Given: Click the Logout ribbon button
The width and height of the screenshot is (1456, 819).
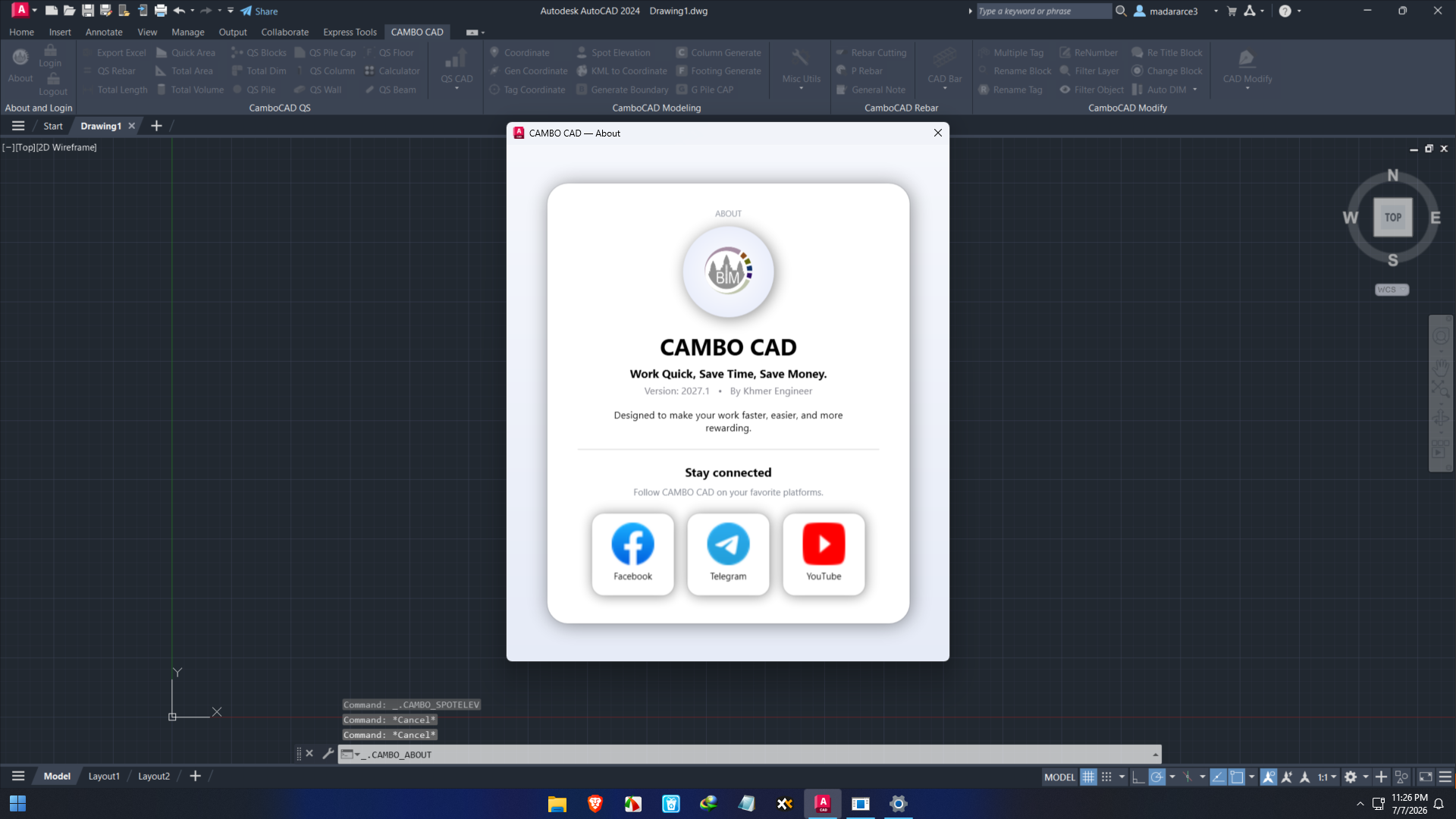Looking at the screenshot, I should pyautogui.click(x=53, y=84).
